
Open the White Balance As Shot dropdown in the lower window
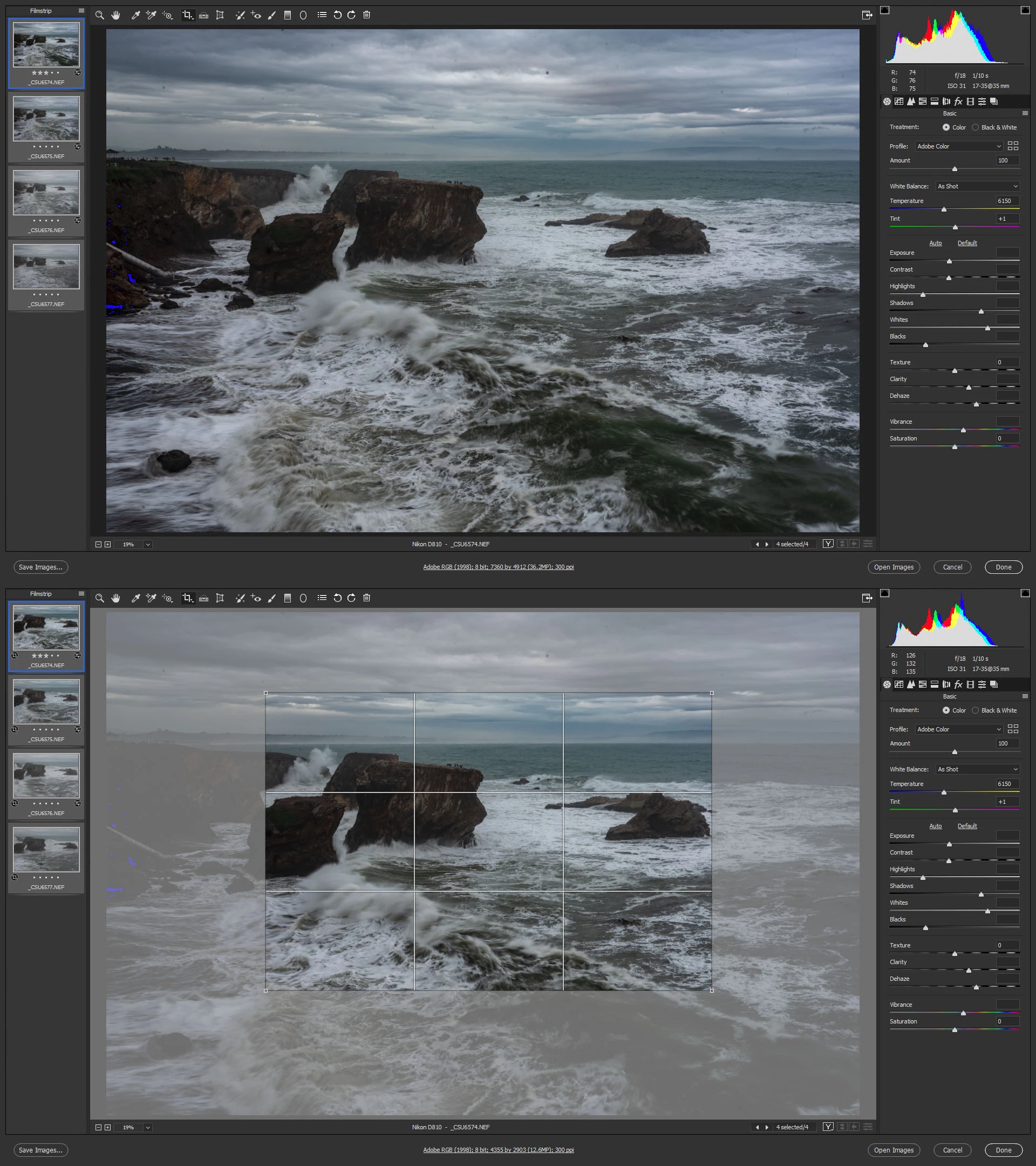coord(977,769)
